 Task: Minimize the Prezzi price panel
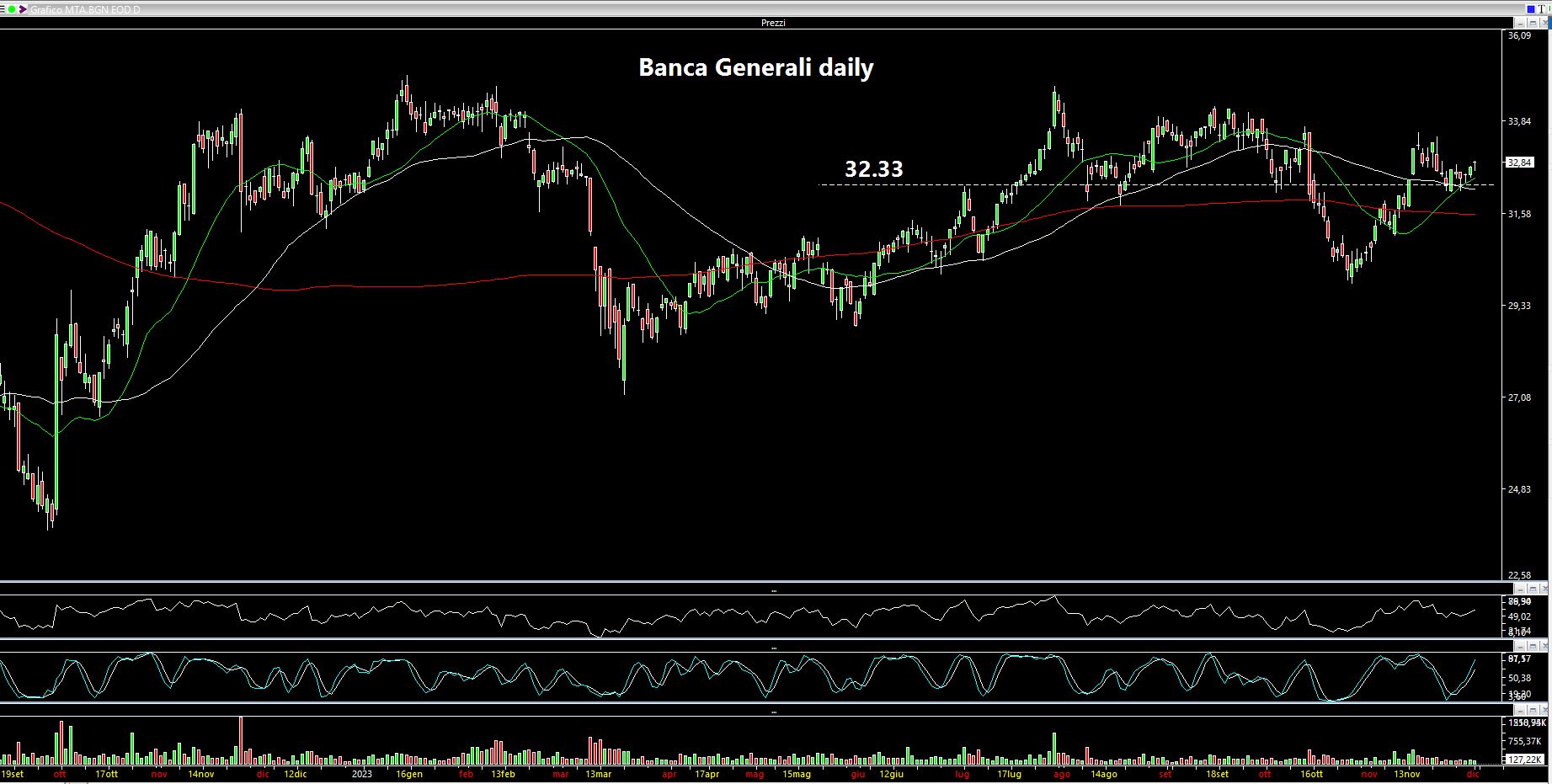pyautogui.click(x=1520, y=23)
